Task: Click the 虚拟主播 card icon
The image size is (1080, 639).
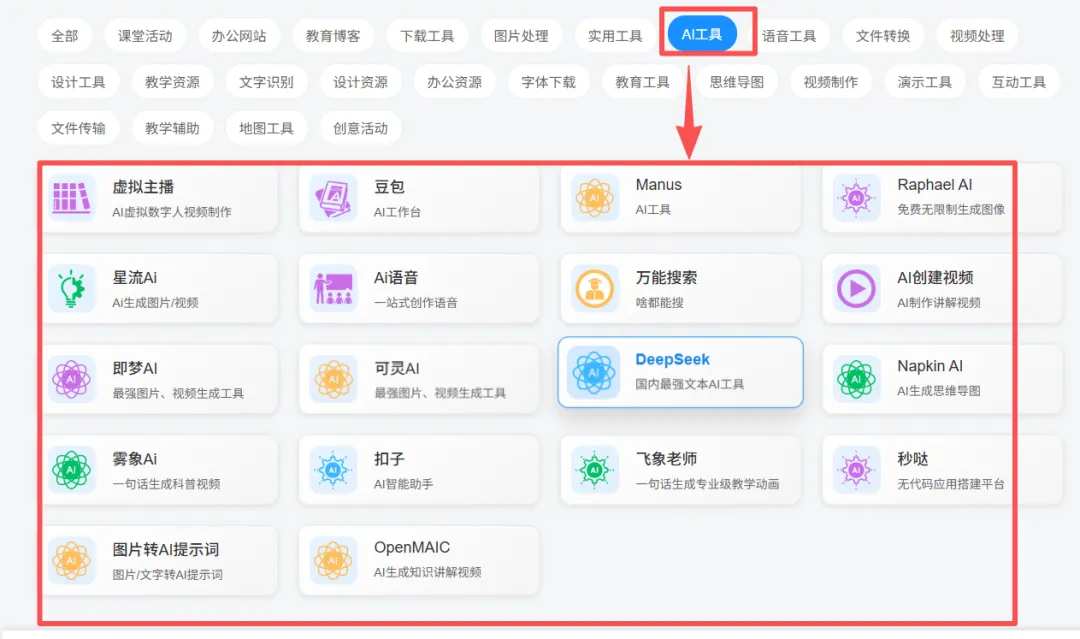Action: (72, 198)
